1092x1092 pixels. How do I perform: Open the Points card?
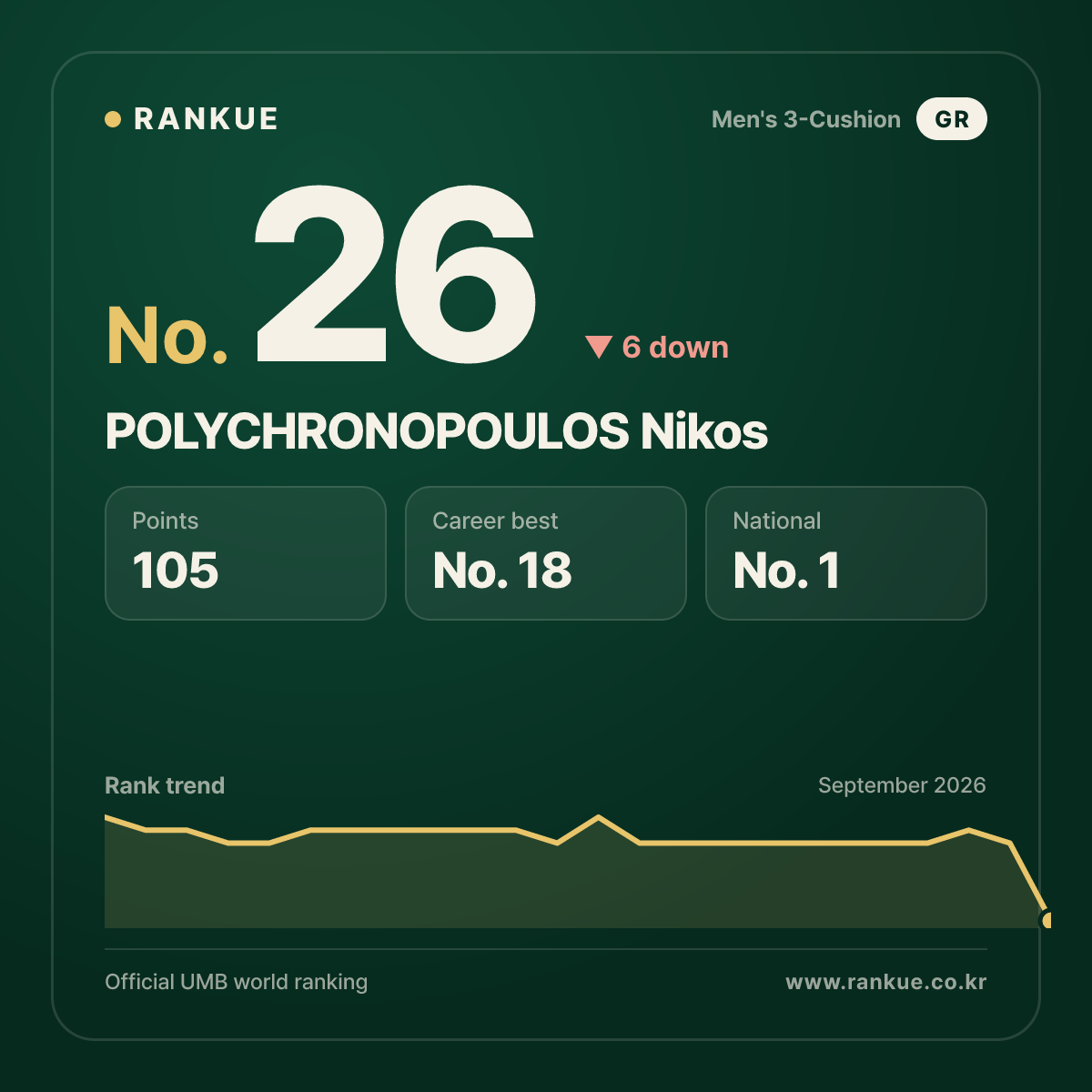tap(246, 553)
